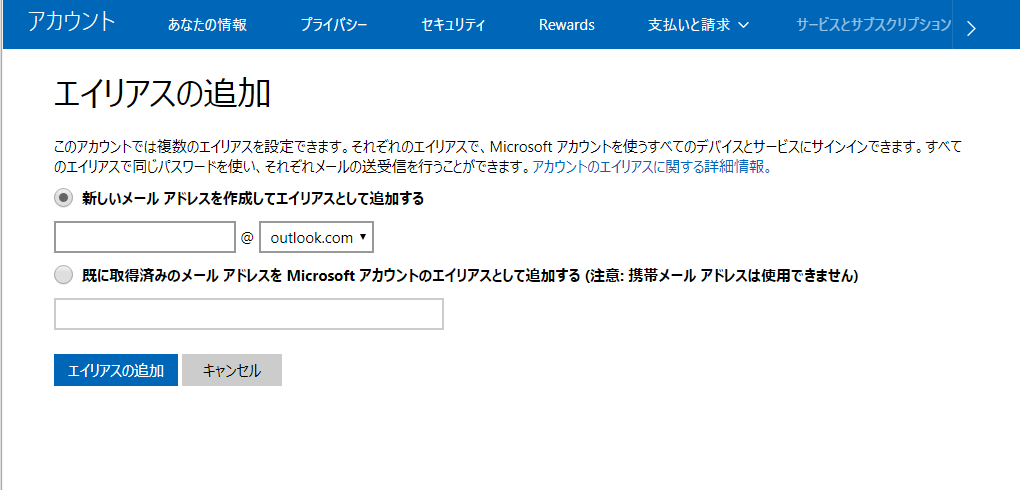Open the outlook.com domain dropdown
Image resolution: width=1020 pixels, height=490 pixels.
point(316,238)
